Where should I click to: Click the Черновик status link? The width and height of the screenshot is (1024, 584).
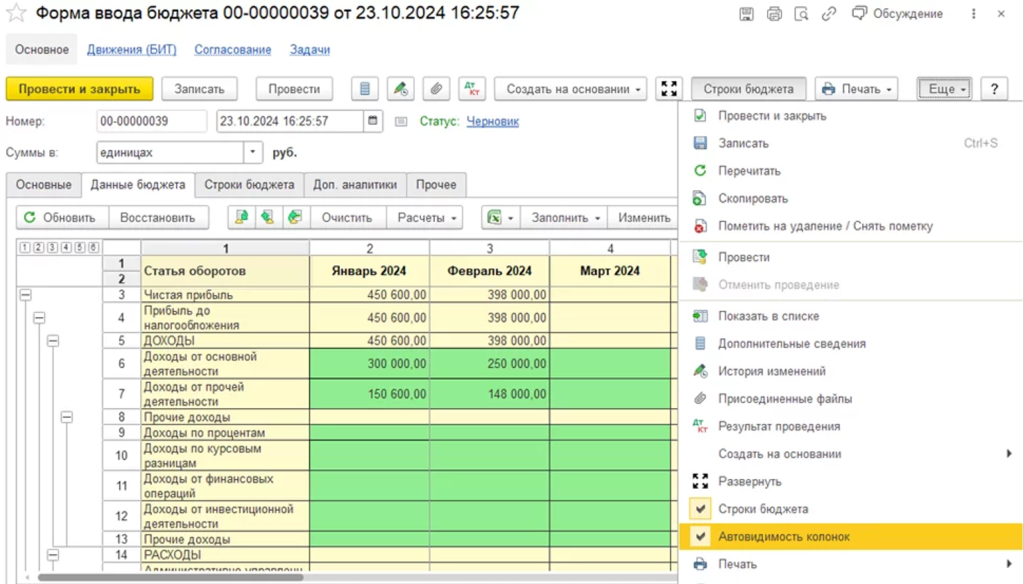[x=492, y=122]
